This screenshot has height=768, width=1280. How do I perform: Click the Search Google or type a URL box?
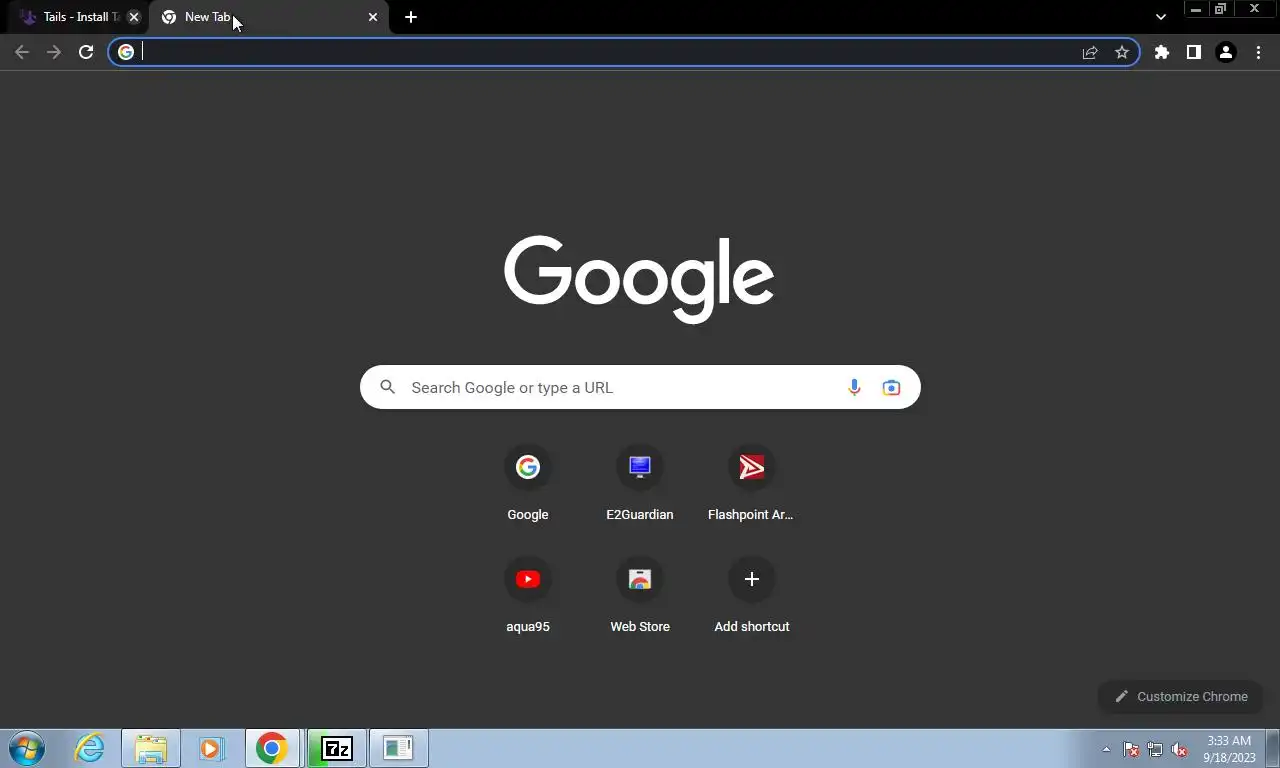640,387
